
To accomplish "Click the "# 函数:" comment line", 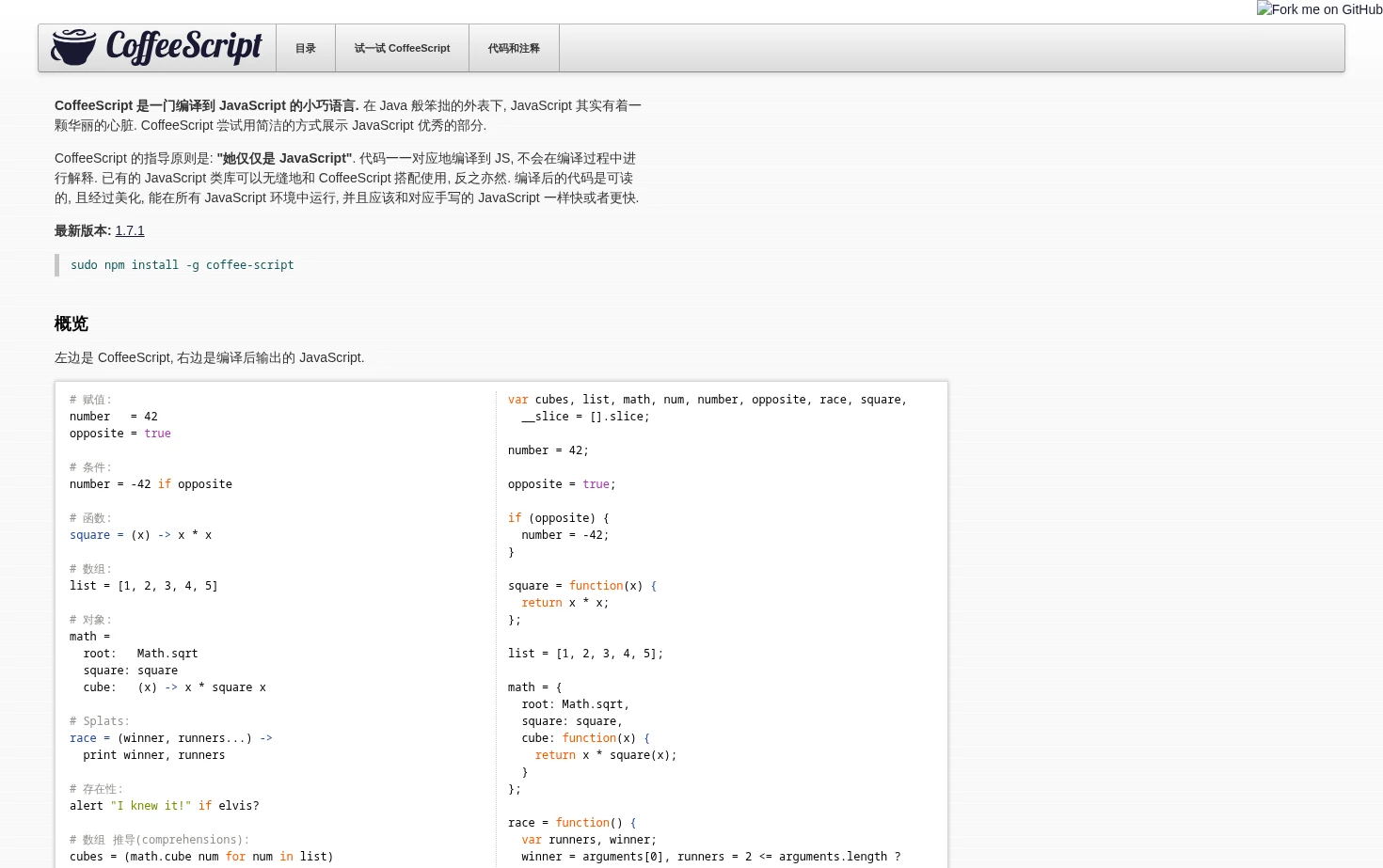I will [90, 518].
